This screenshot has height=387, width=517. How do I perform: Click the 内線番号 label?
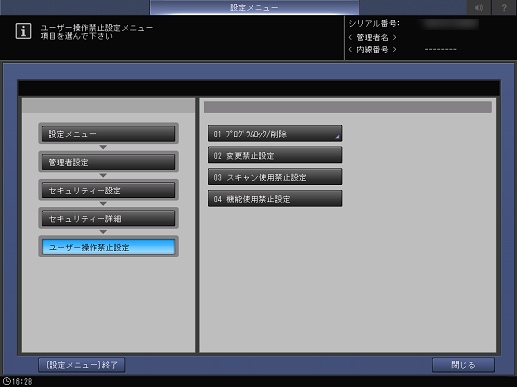pyautogui.click(x=372, y=50)
